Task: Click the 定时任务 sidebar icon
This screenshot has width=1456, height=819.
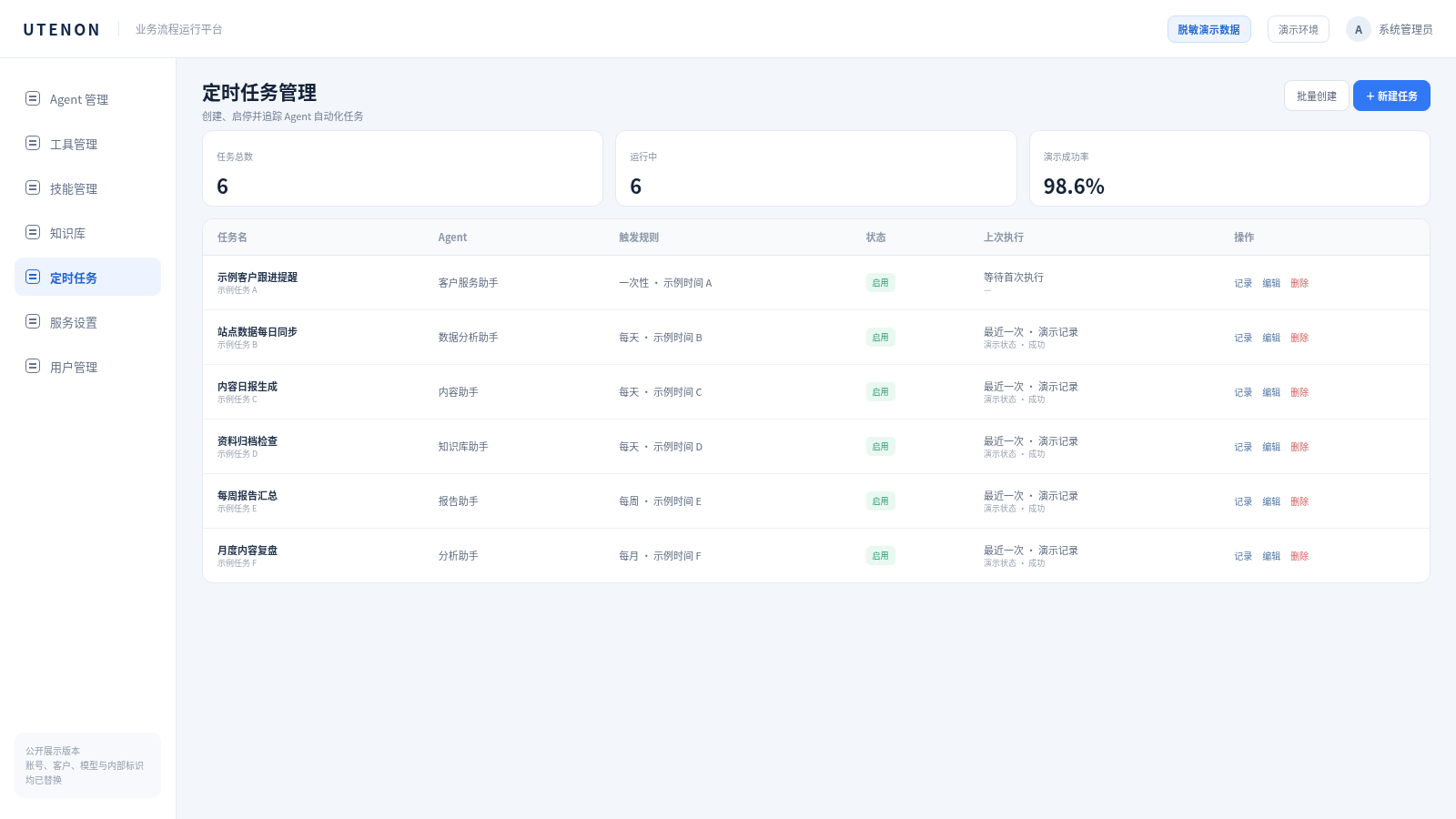Action: coord(33,277)
